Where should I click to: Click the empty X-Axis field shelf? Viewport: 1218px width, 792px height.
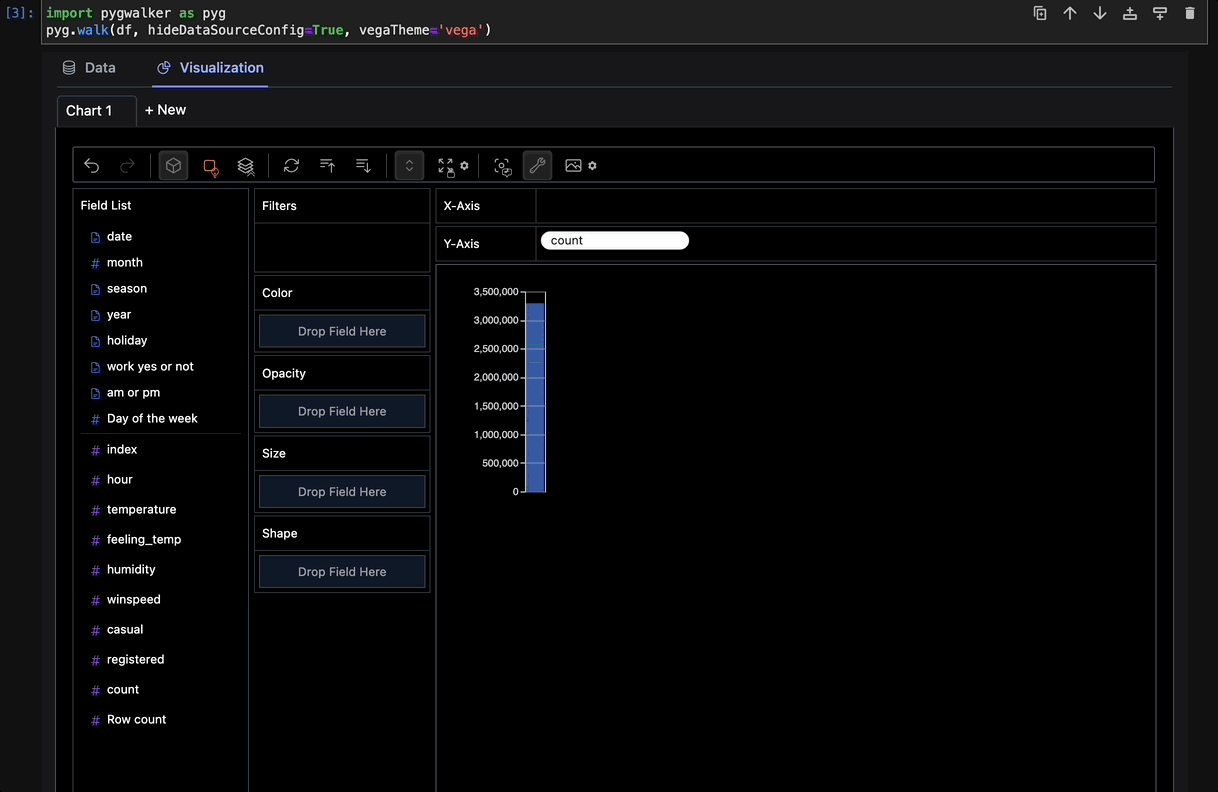[x=845, y=206]
